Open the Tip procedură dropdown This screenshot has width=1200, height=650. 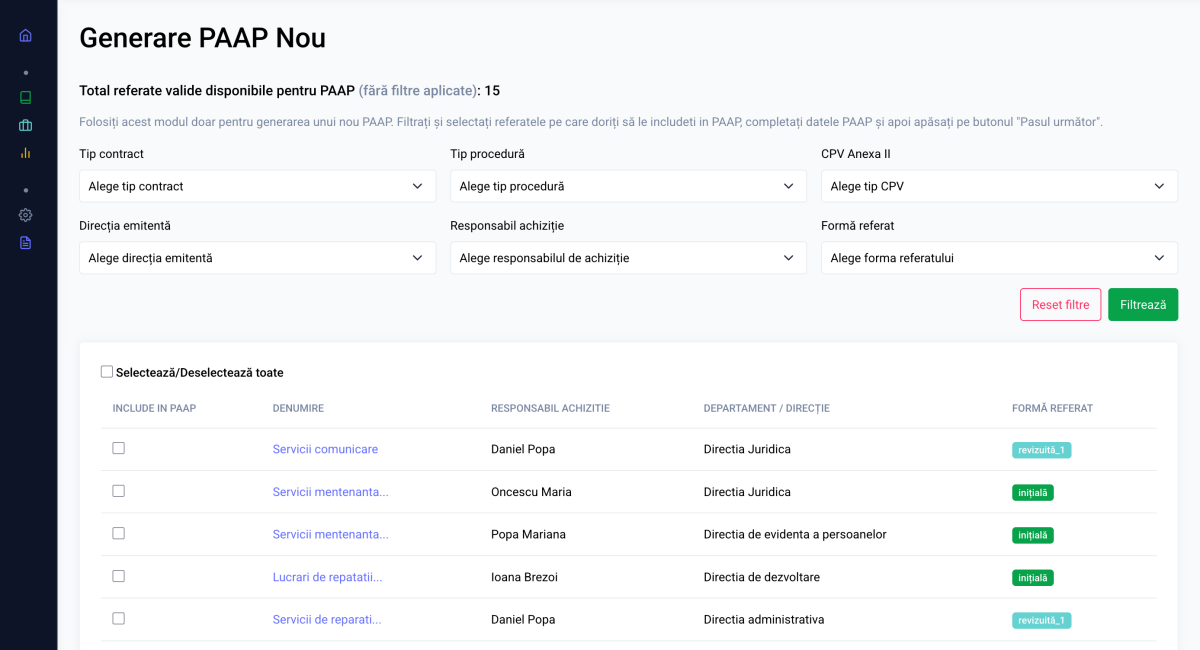(628, 186)
